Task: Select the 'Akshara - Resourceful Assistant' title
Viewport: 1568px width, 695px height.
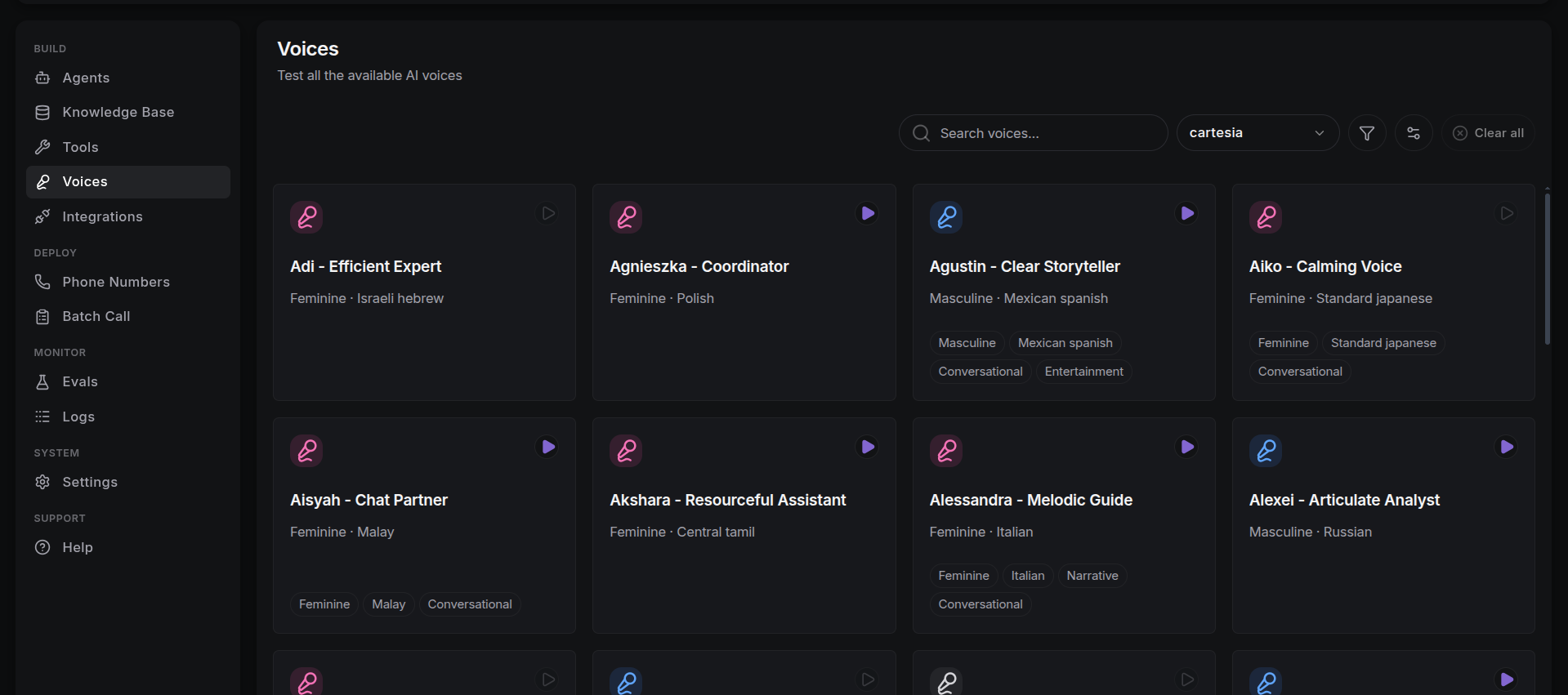Action: pos(728,500)
